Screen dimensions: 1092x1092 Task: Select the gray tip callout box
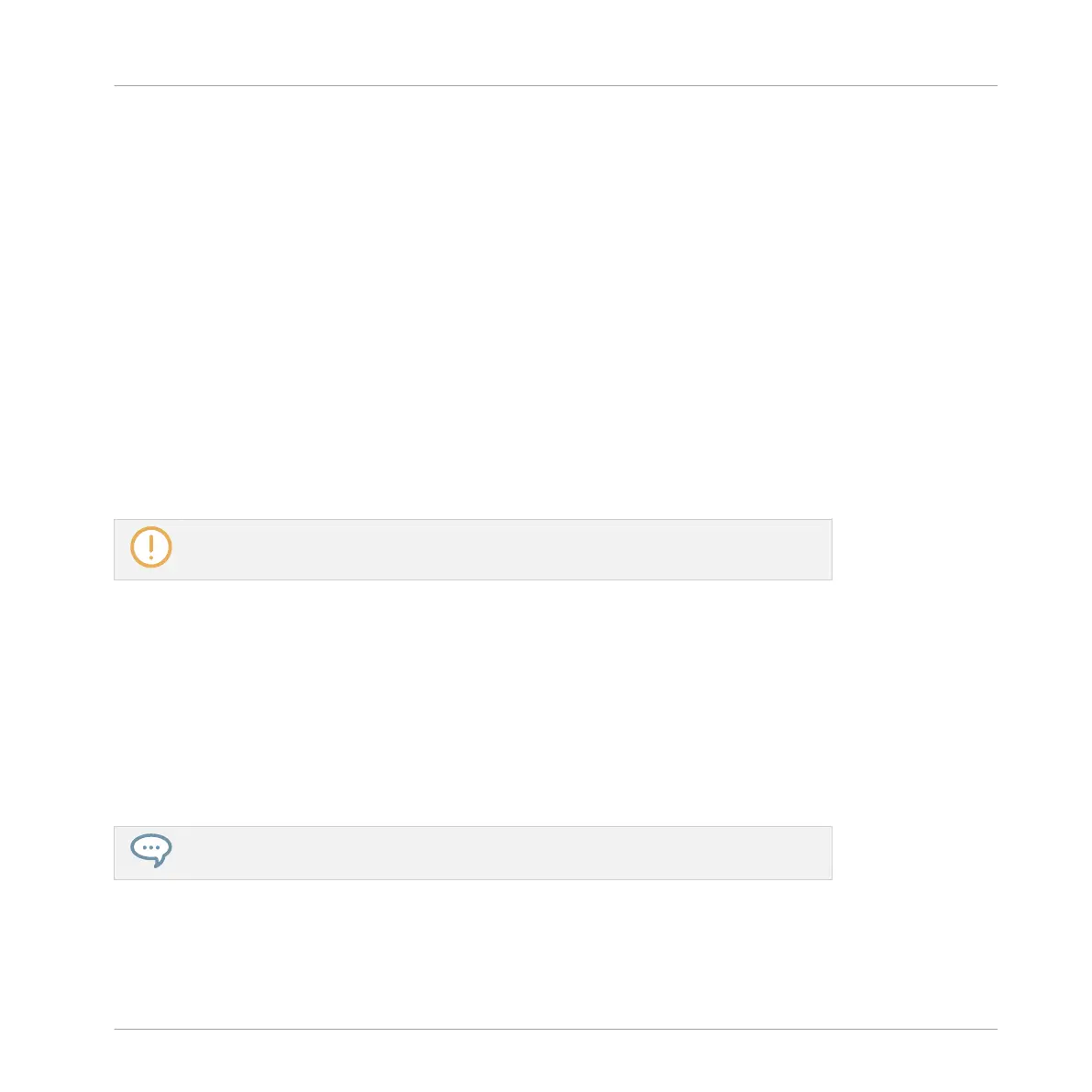tap(473, 853)
